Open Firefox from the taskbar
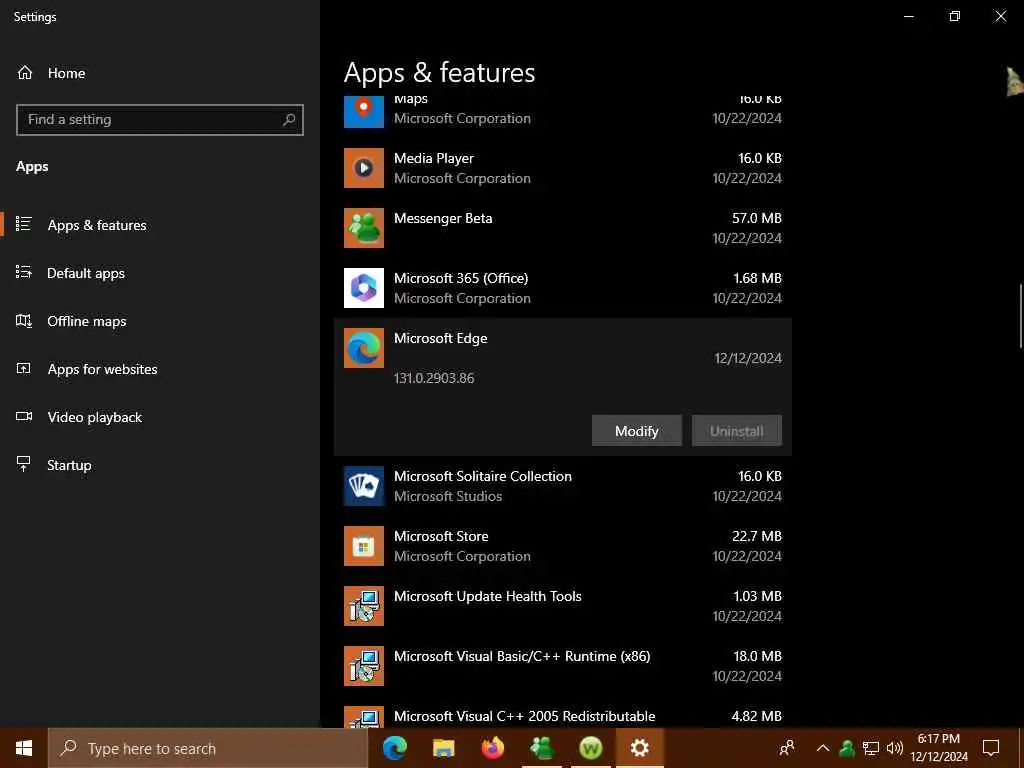The height and width of the screenshot is (768, 1024). pos(492,748)
